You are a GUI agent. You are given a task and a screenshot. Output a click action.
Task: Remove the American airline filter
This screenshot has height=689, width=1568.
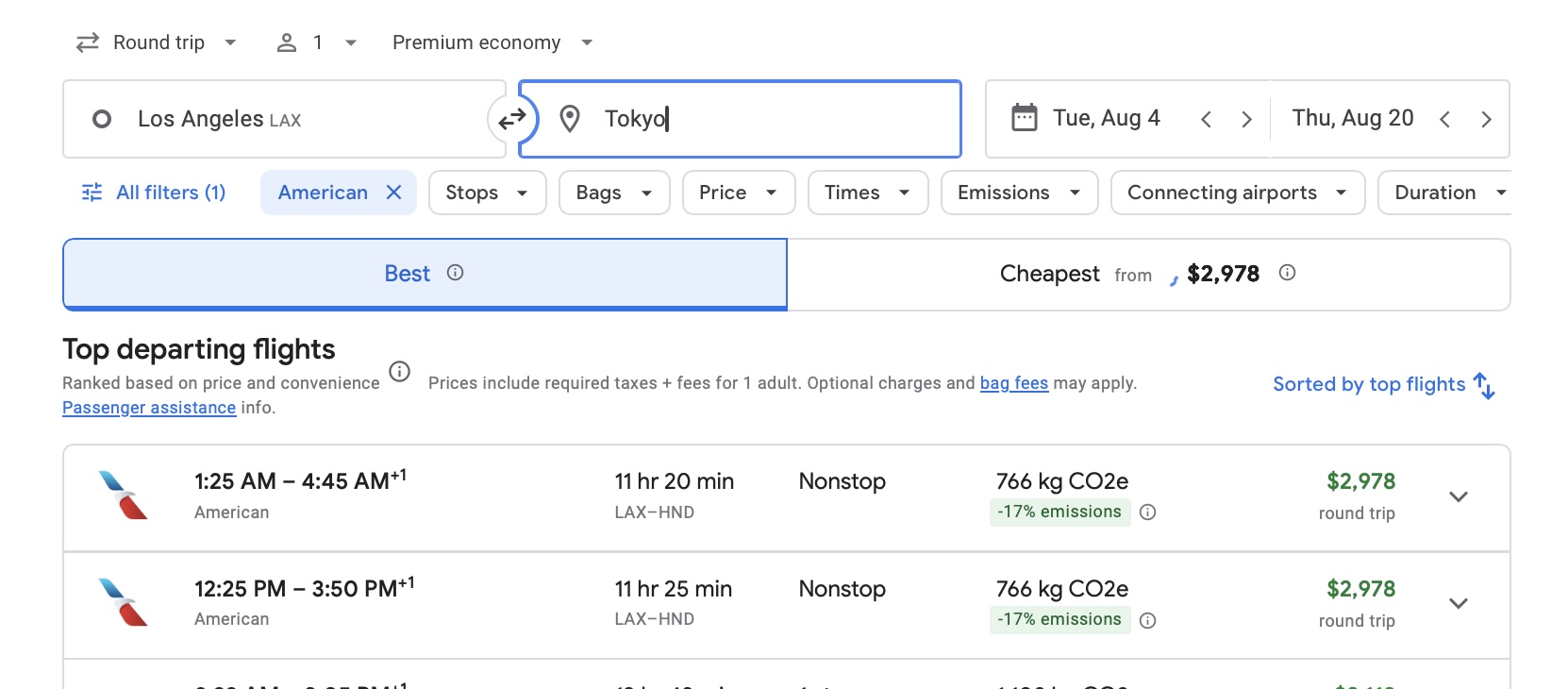[x=394, y=193]
